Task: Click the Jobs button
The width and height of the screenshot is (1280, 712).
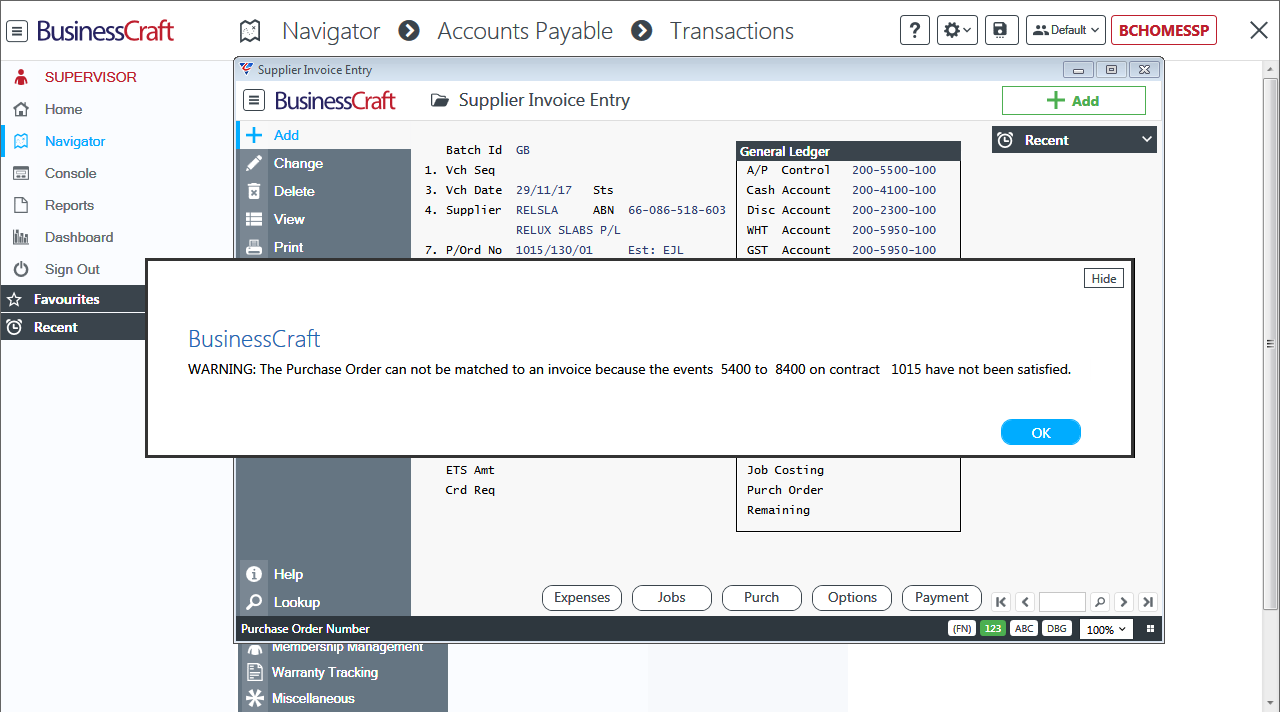Action: coord(672,598)
